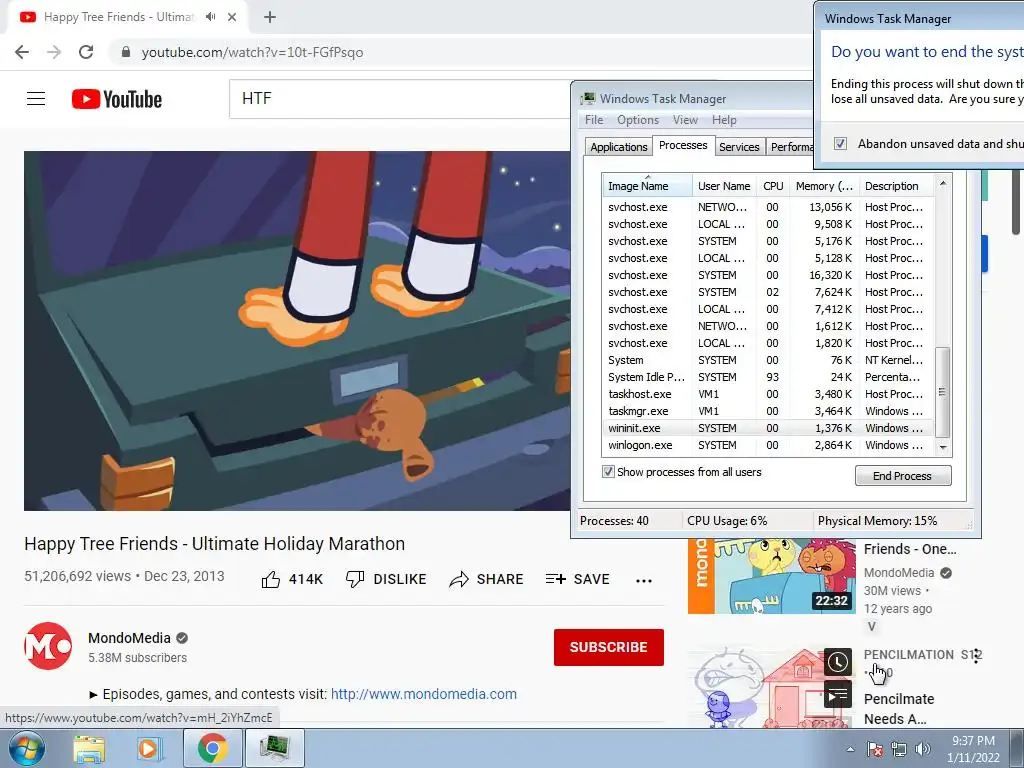
Task: Click the video player frame
Action: pyautogui.click(x=297, y=330)
